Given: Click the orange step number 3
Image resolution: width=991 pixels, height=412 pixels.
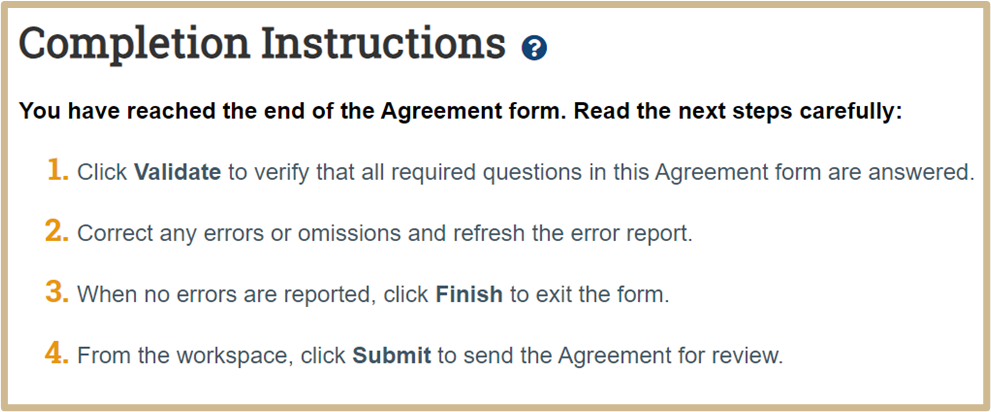Looking at the screenshot, I should 57,293.
